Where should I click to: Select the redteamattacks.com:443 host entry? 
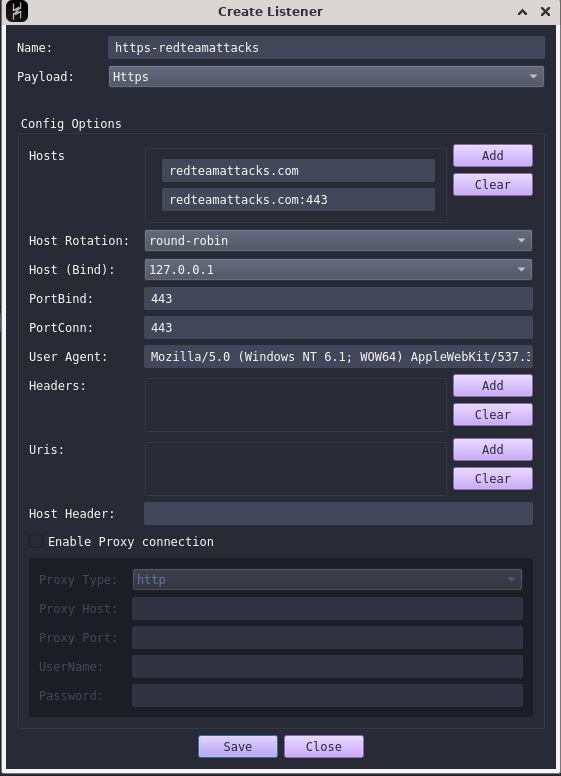pyautogui.click(x=298, y=199)
